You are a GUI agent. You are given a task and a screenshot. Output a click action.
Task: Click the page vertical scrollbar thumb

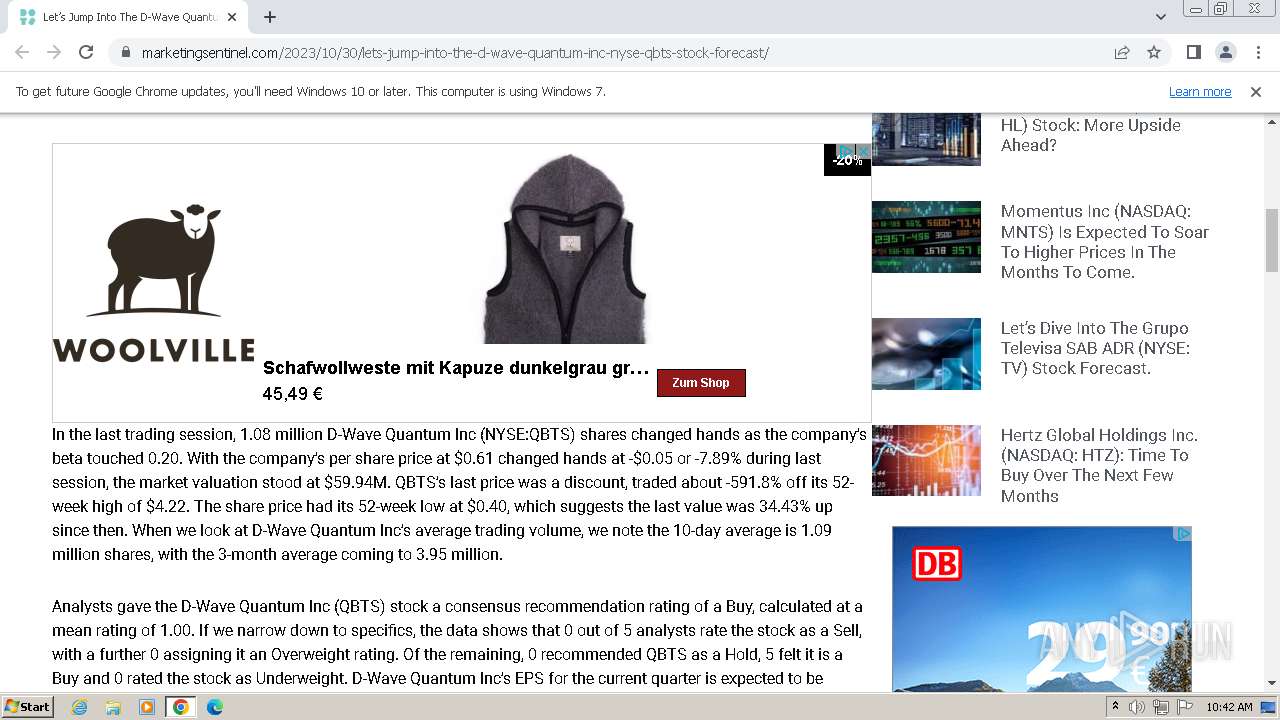(1272, 240)
